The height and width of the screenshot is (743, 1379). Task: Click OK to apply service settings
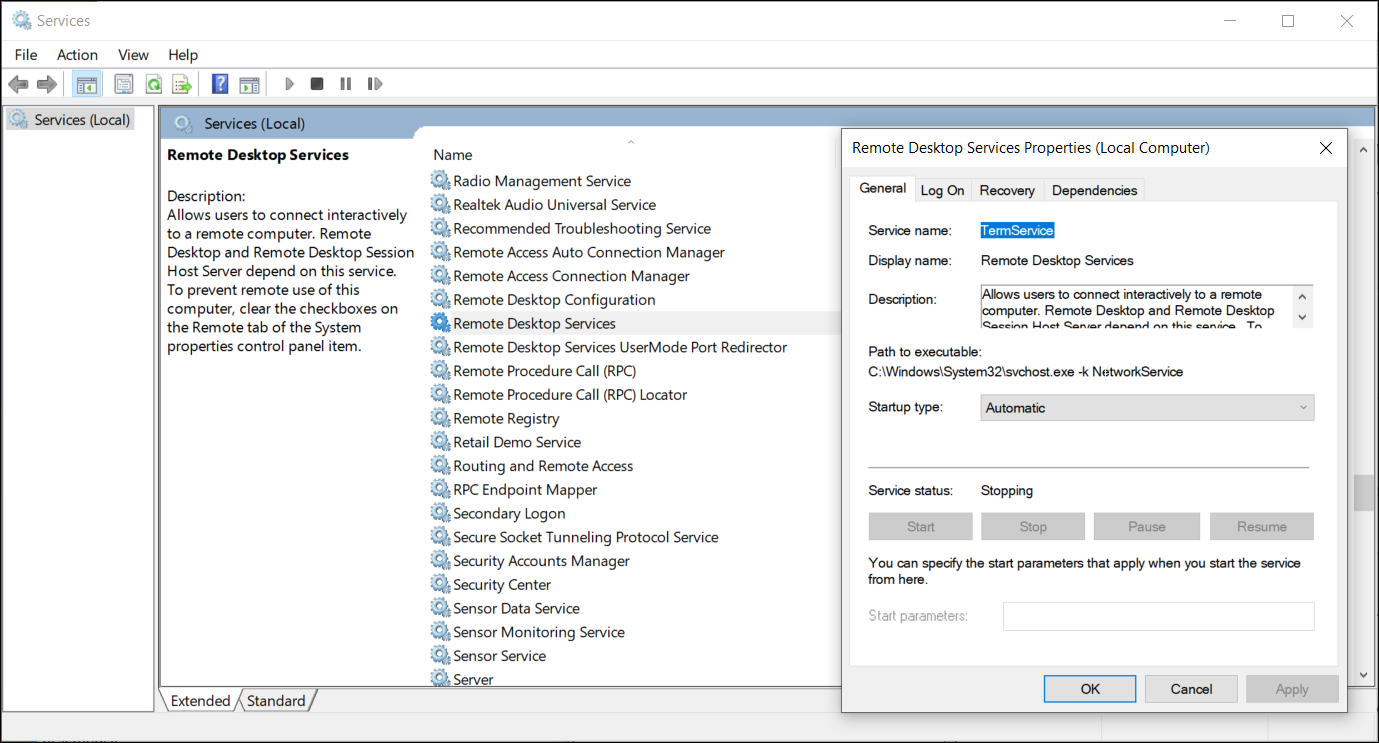[x=1089, y=688]
